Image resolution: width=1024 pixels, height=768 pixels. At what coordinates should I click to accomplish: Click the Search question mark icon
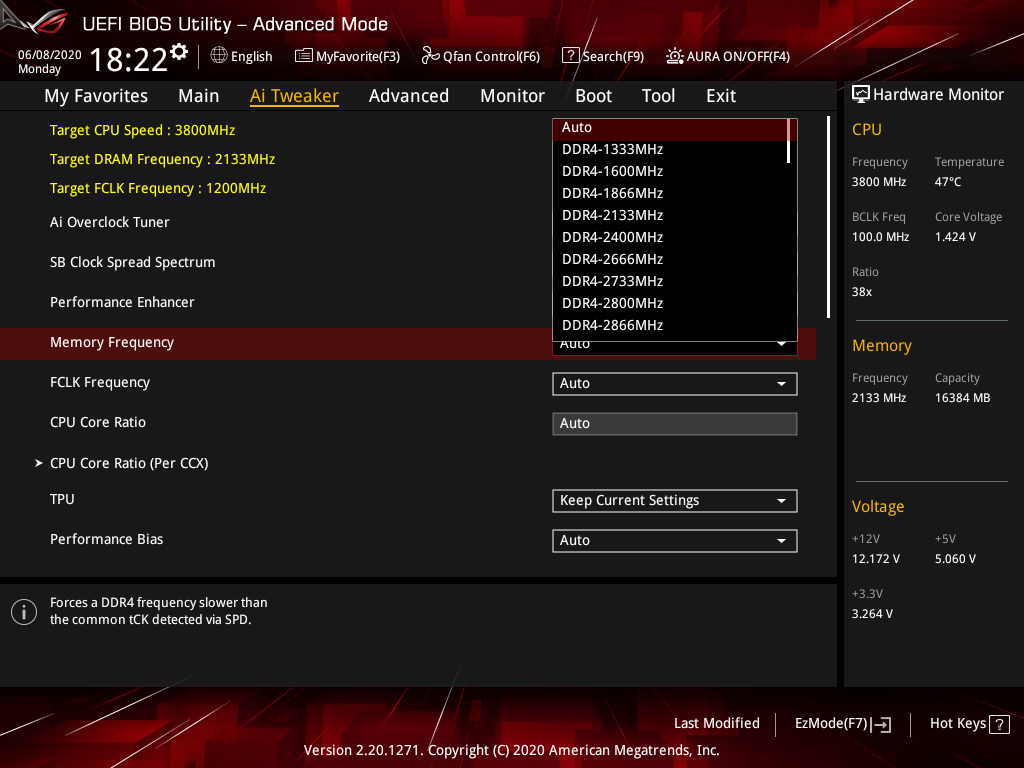pos(570,56)
